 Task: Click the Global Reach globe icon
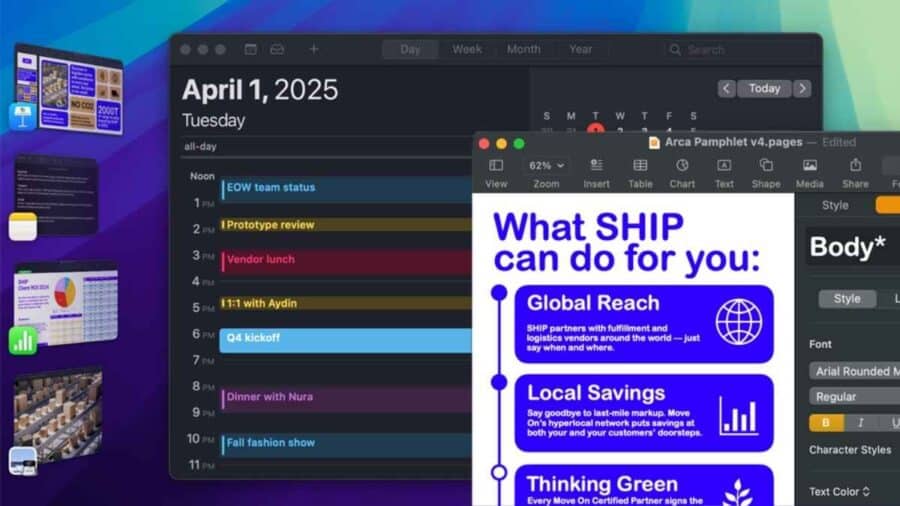click(739, 322)
